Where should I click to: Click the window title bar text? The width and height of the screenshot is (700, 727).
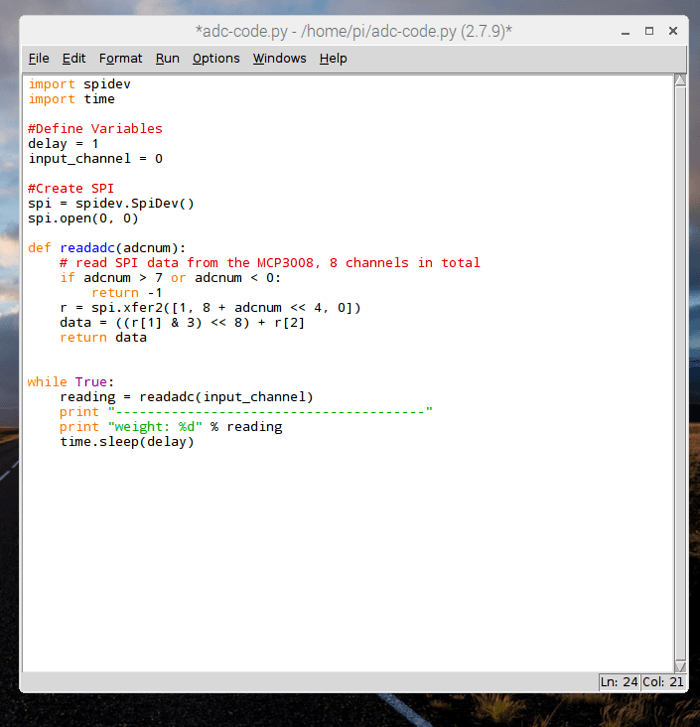pyautogui.click(x=354, y=31)
